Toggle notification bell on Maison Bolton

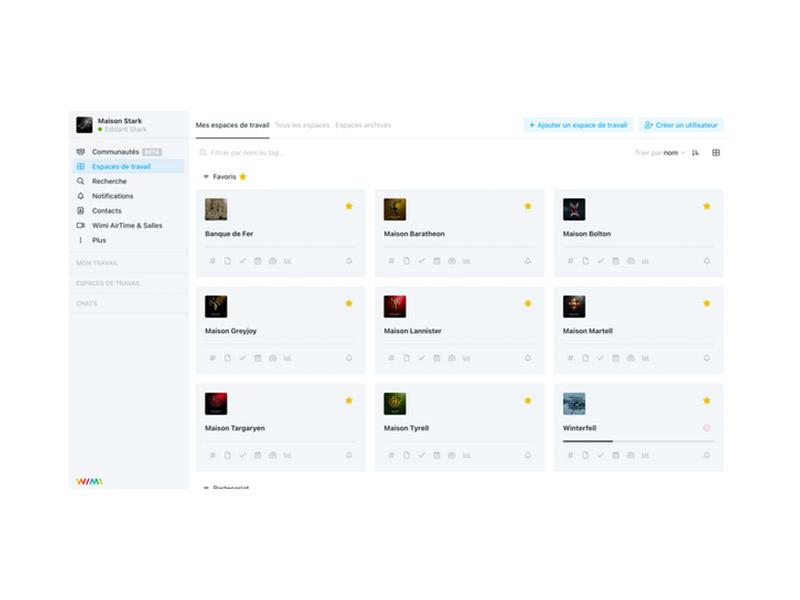707,261
